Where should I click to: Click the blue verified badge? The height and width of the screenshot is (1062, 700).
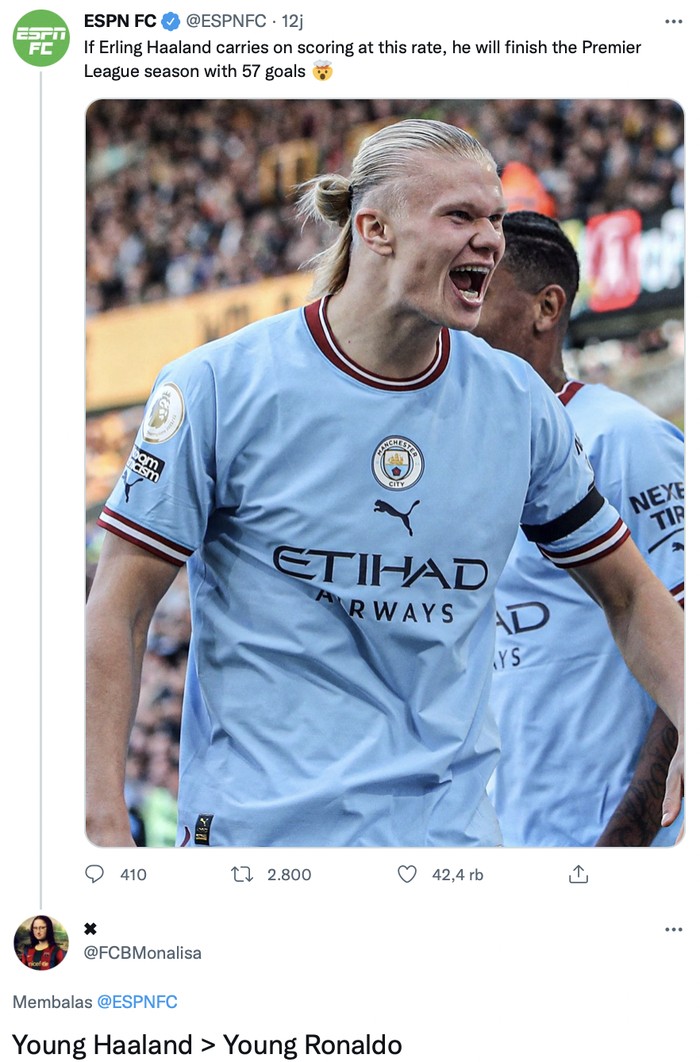tap(171, 21)
